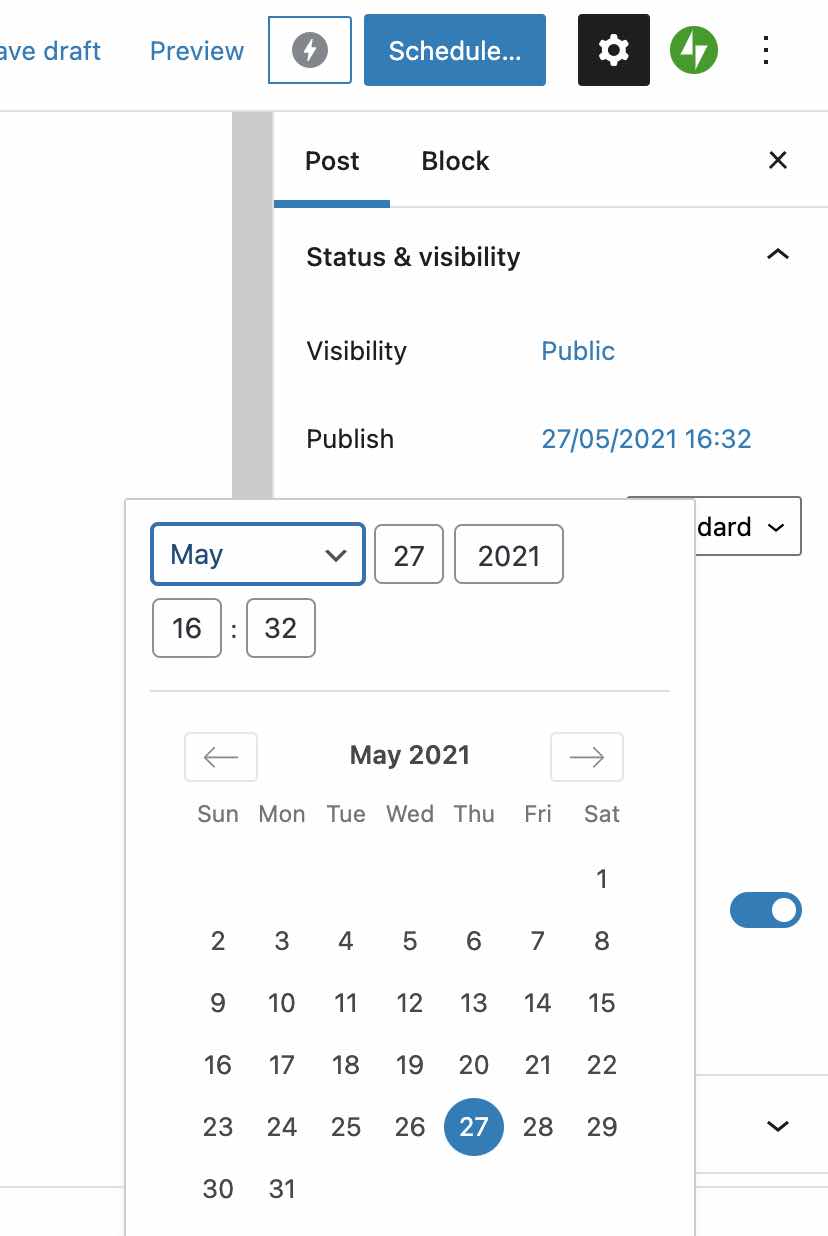Switch to the Block tab
Image resolution: width=828 pixels, height=1236 pixels.
(455, 161)
